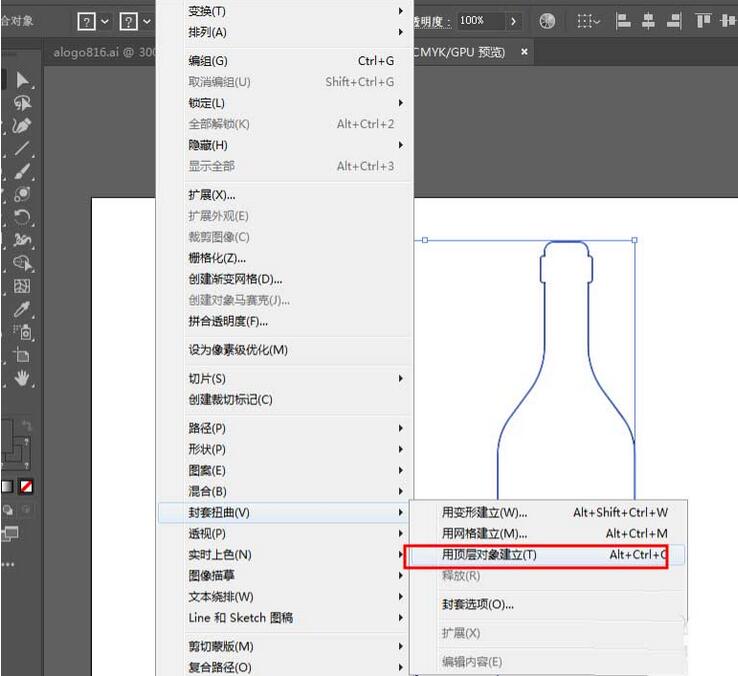Set fill to None swatch
738x676 pixels.
pyautogui.click(x=26, y=486)
